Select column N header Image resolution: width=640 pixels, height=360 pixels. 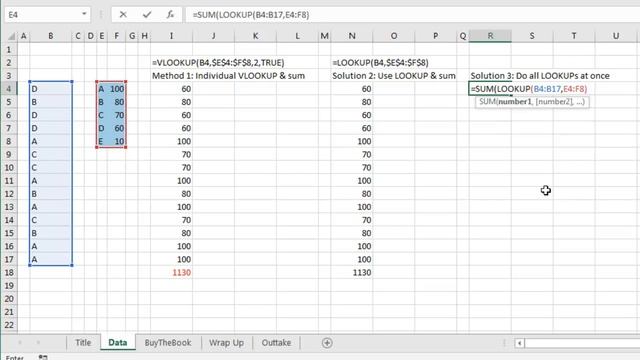click(351, 36)
